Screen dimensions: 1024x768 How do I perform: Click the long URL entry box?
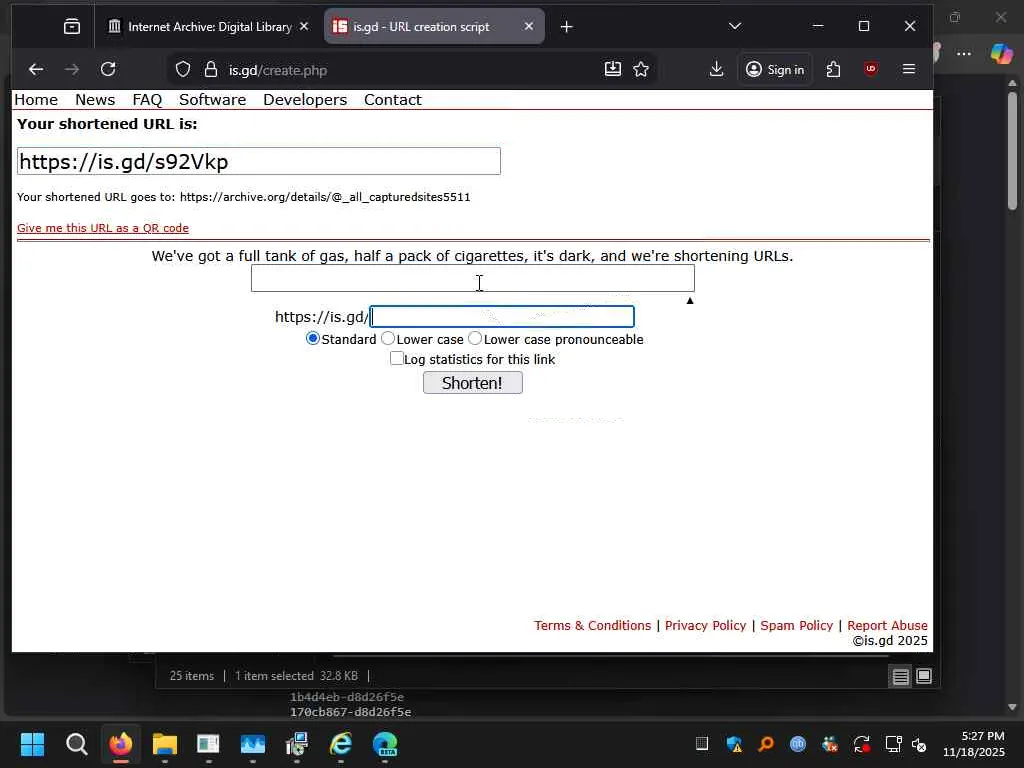click(473, 279)
